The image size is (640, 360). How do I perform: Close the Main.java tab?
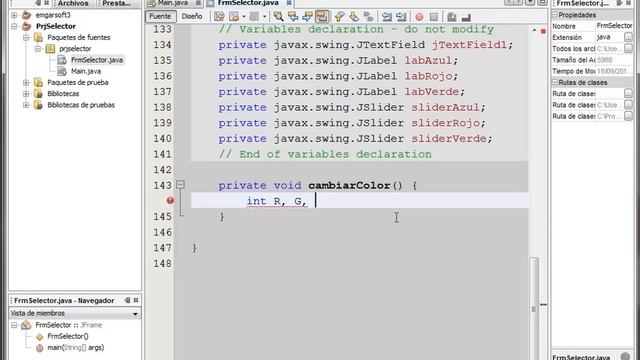198,3
